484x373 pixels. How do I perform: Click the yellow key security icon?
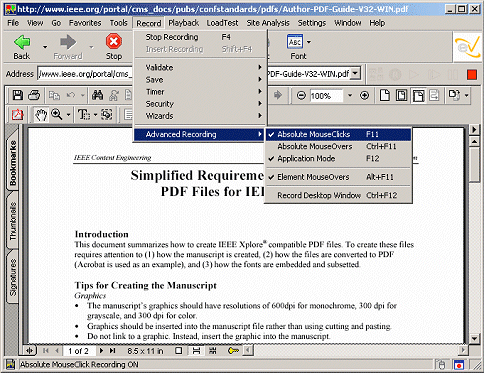click(233, 351)
